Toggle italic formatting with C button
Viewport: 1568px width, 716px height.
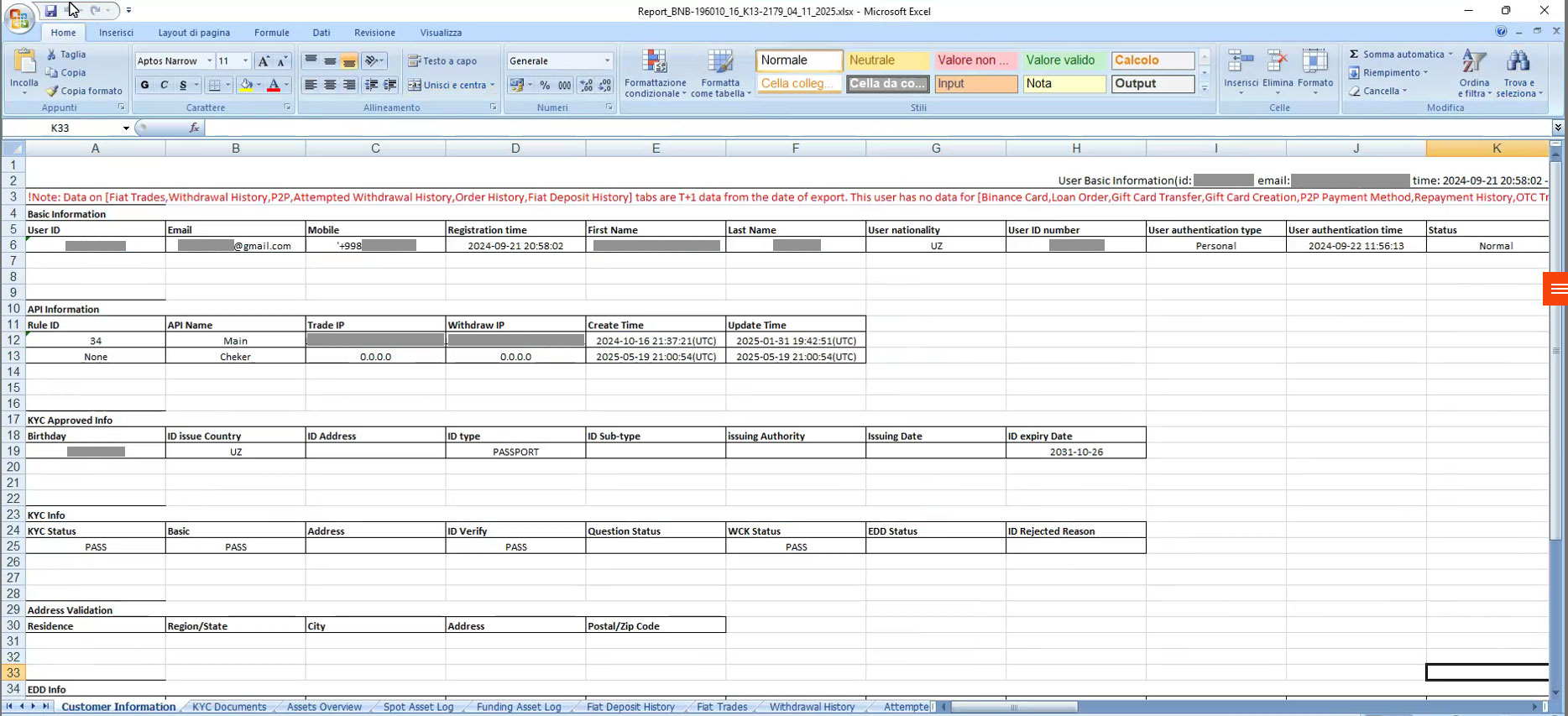coord(164,85)
